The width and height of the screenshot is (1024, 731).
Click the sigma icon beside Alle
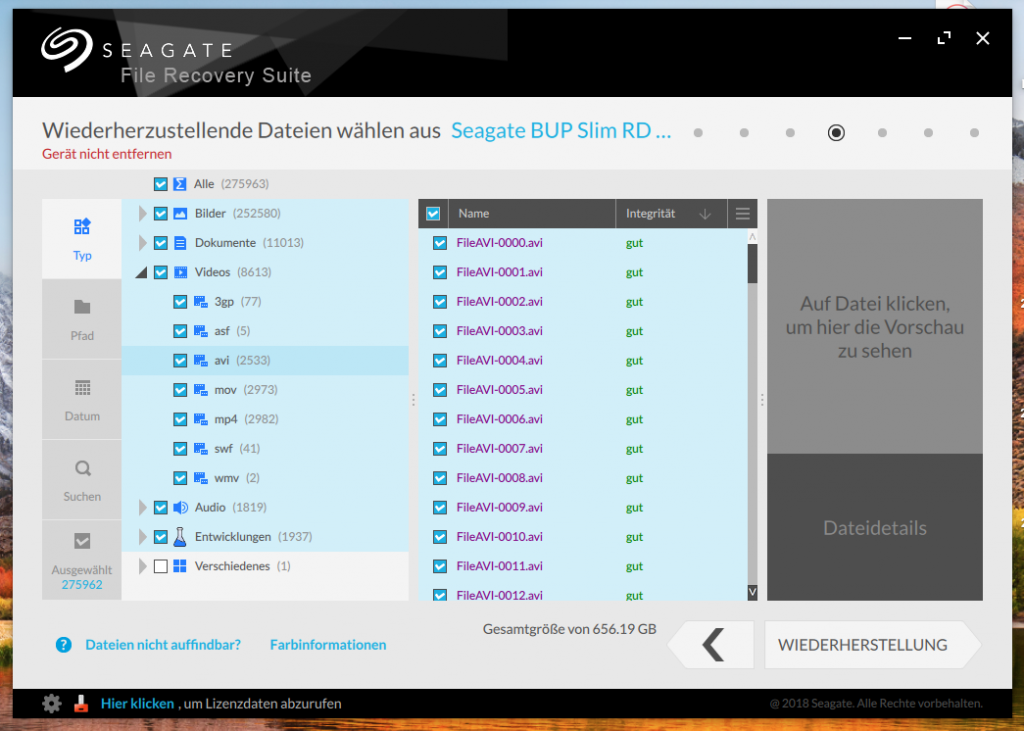[180, 184]
